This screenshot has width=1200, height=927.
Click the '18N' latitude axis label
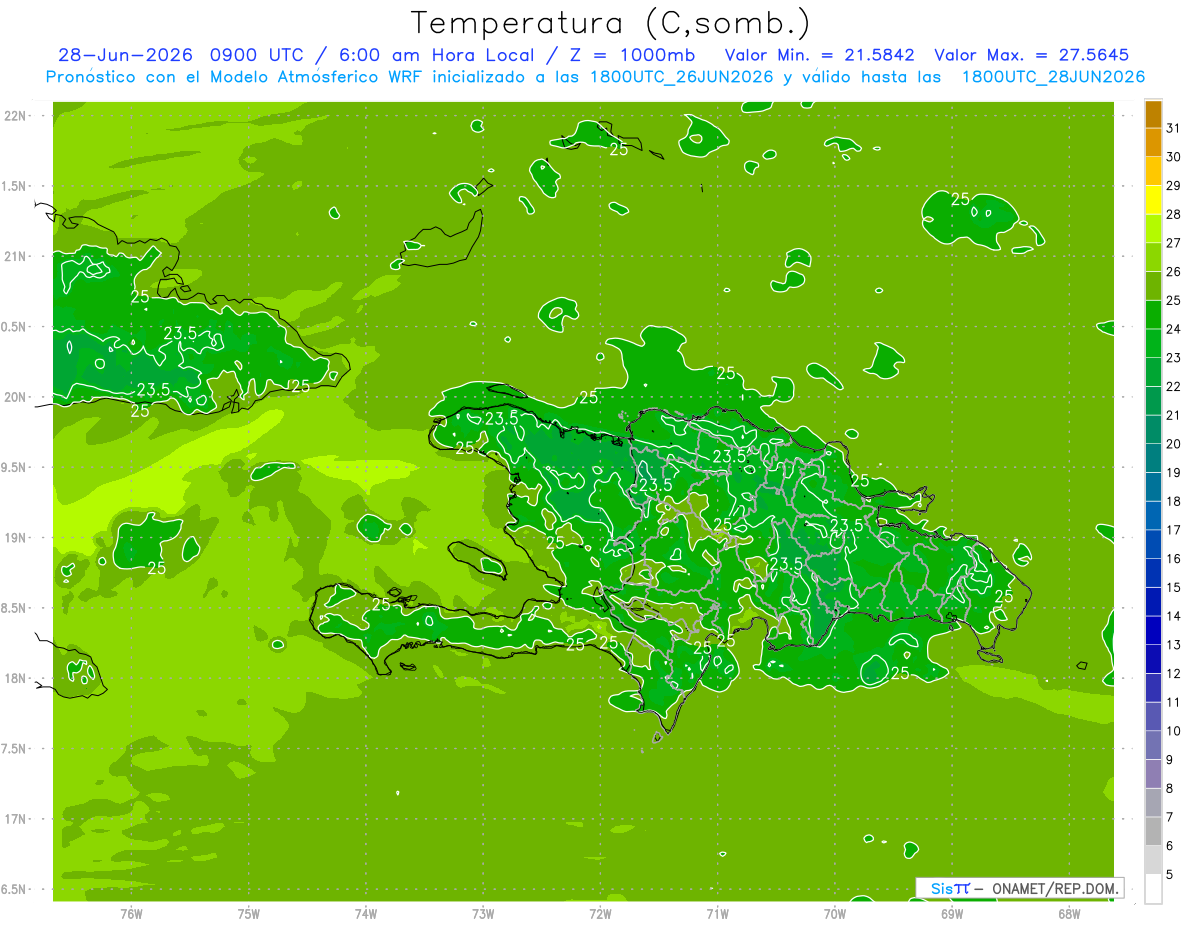(14, 678)
